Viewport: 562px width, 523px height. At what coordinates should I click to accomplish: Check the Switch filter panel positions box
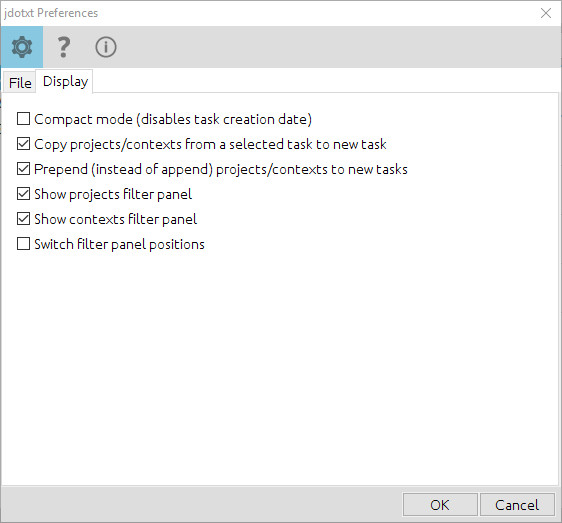tap(23, 244)
